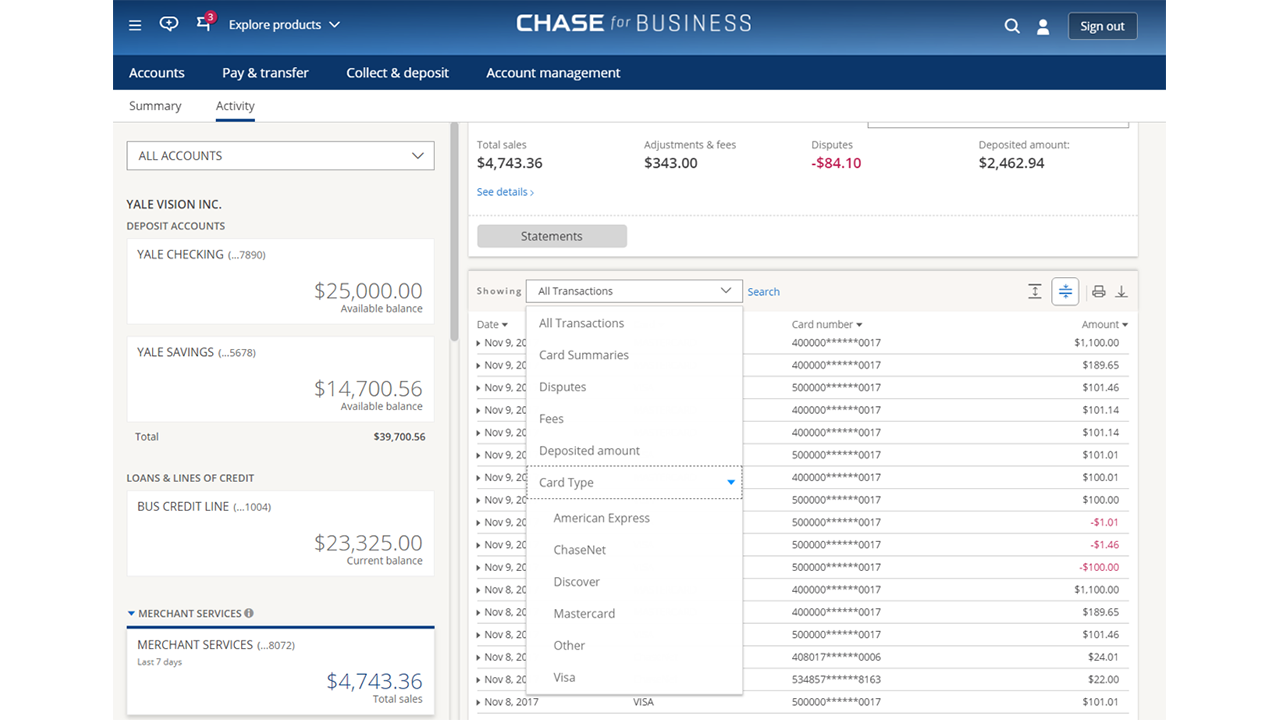Click the See details link
This screenshot has height=720, width=1280.
[x=505, y=192]
